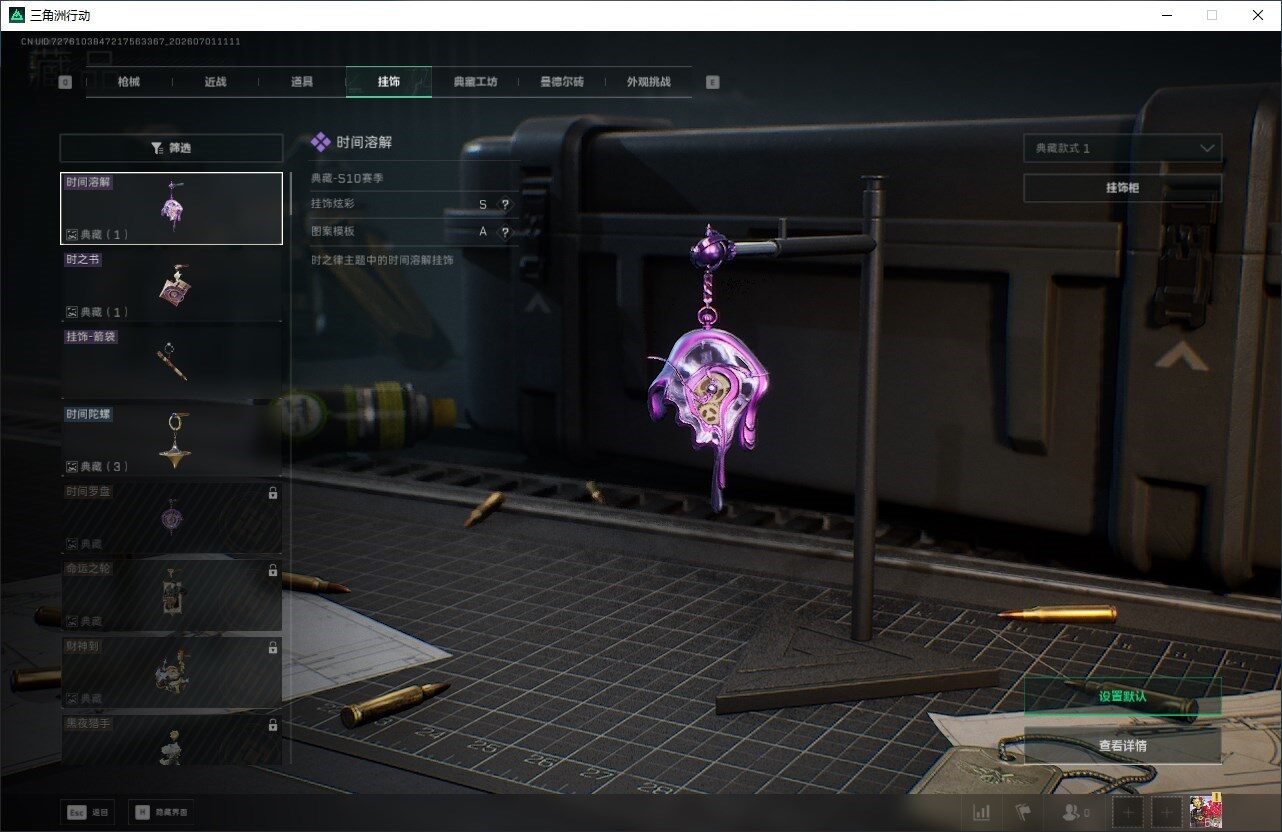Open the flag icon in bottom bar

tap(1022, 813)
